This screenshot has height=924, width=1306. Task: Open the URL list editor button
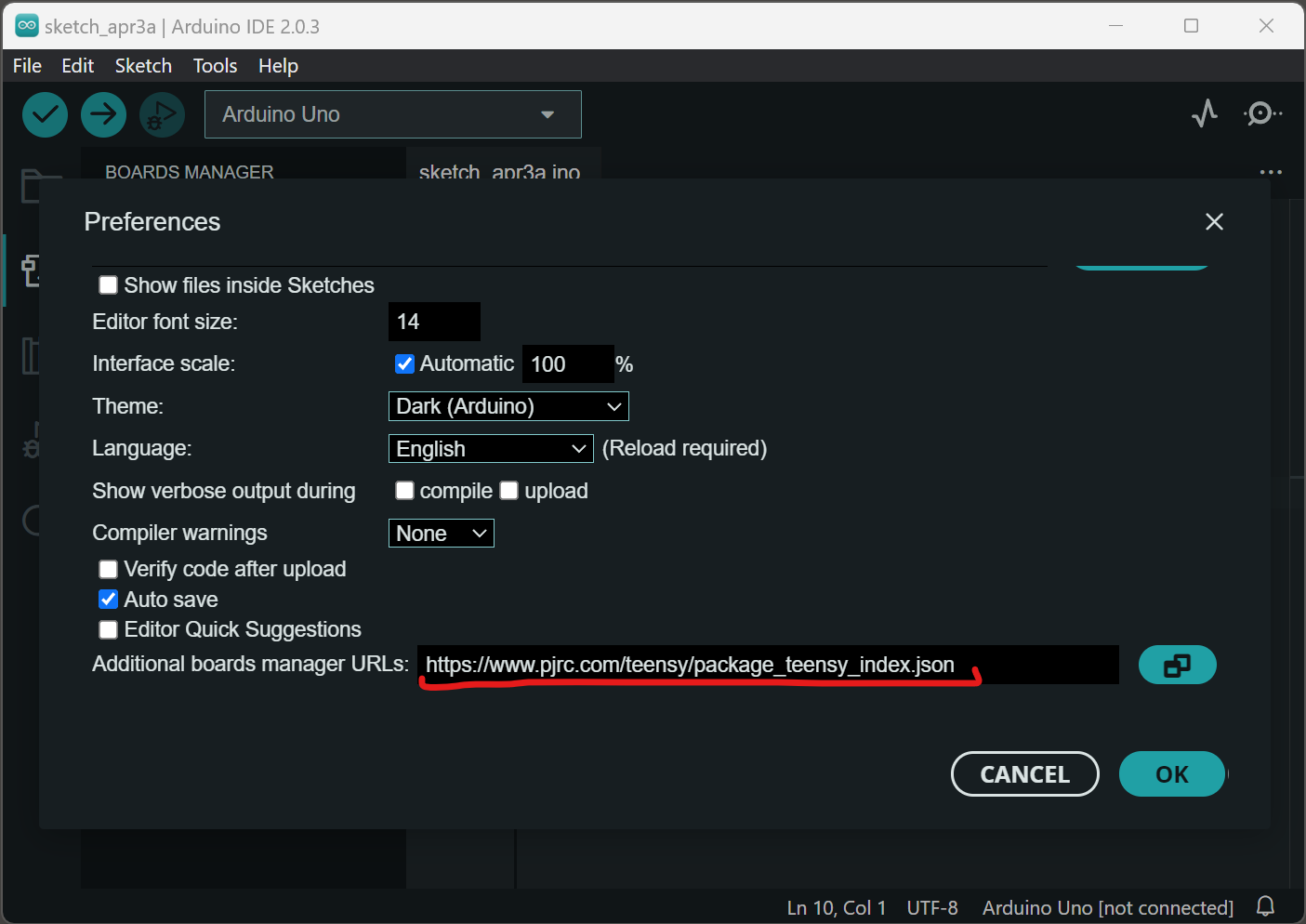click(1177, 665)
